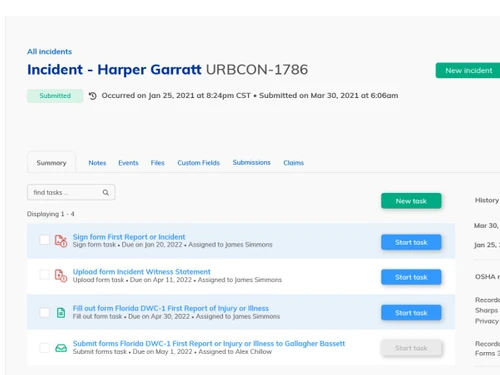This screenshot has height=375, width=500.
Task: Open Sign form First Report or Incident link
Action: click(x=129, y=237)
